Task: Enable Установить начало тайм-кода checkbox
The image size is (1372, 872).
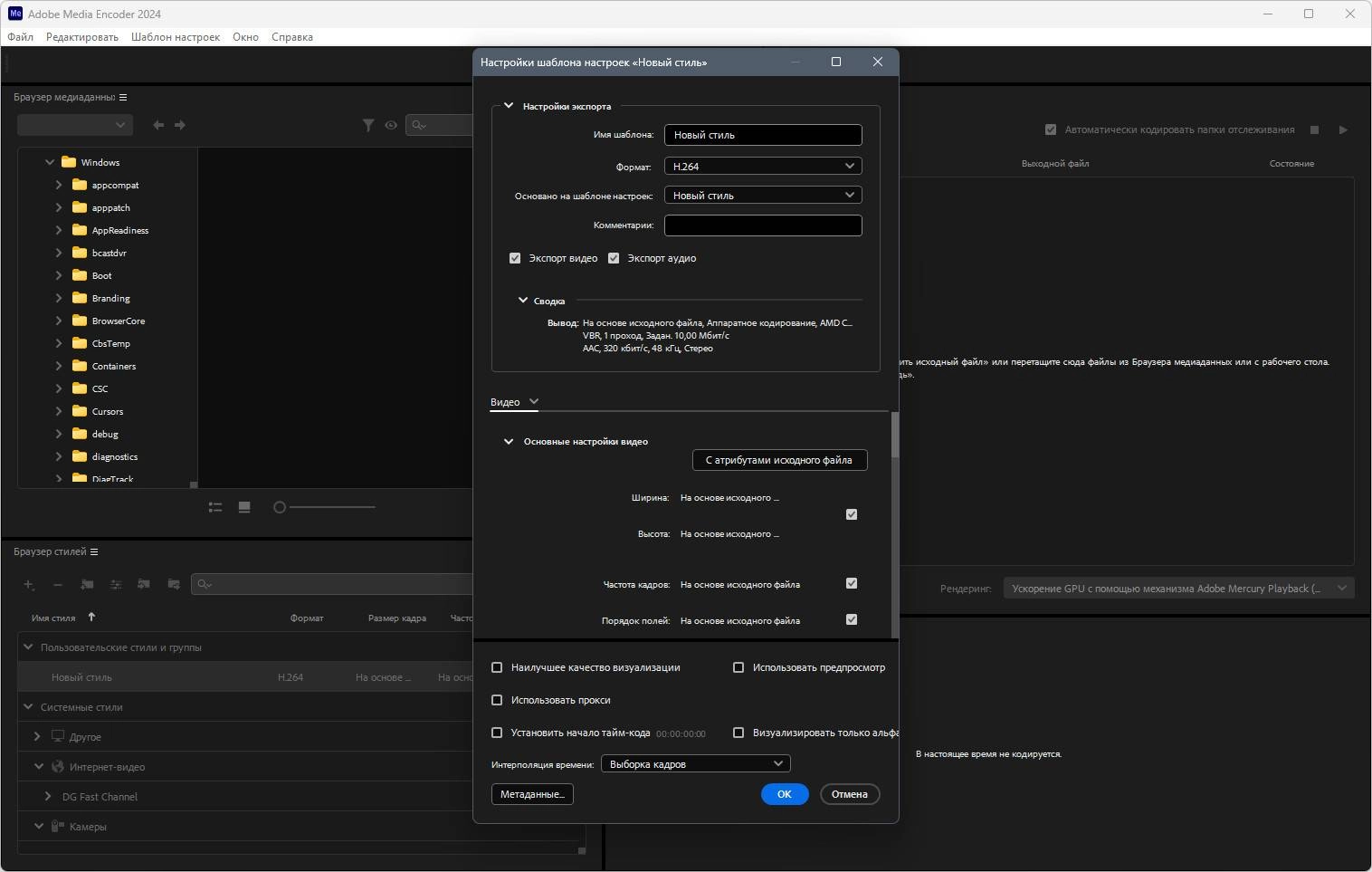Action: [x=497, y=733]
